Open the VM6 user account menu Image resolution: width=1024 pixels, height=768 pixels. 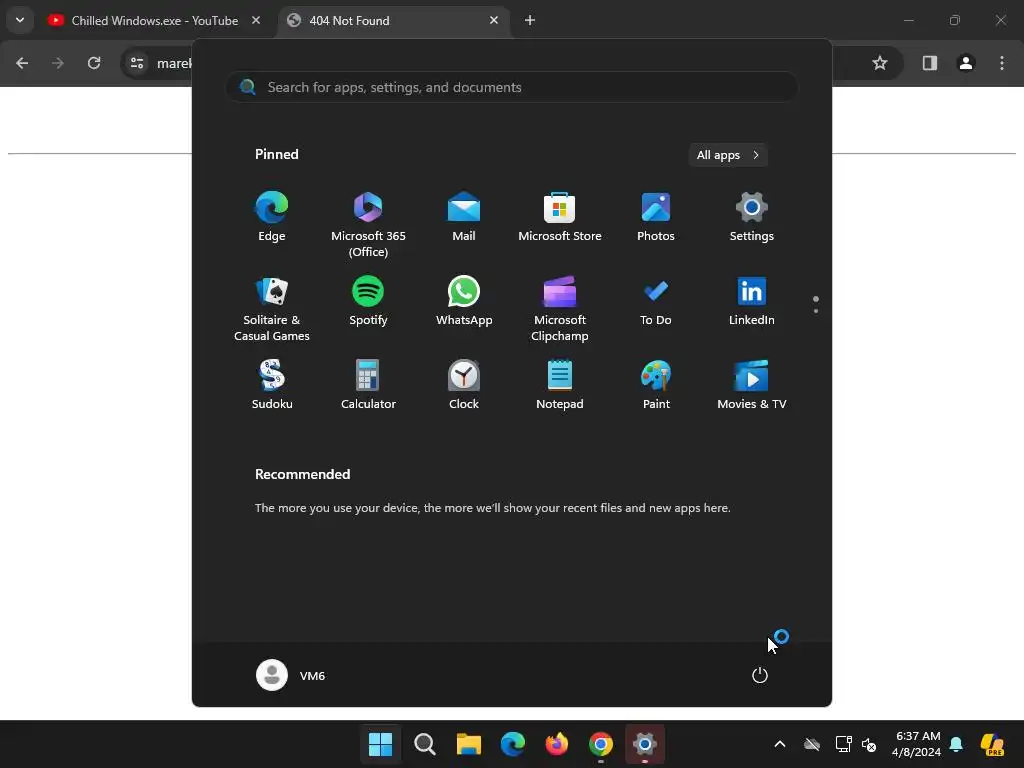(x=291, y=675)
